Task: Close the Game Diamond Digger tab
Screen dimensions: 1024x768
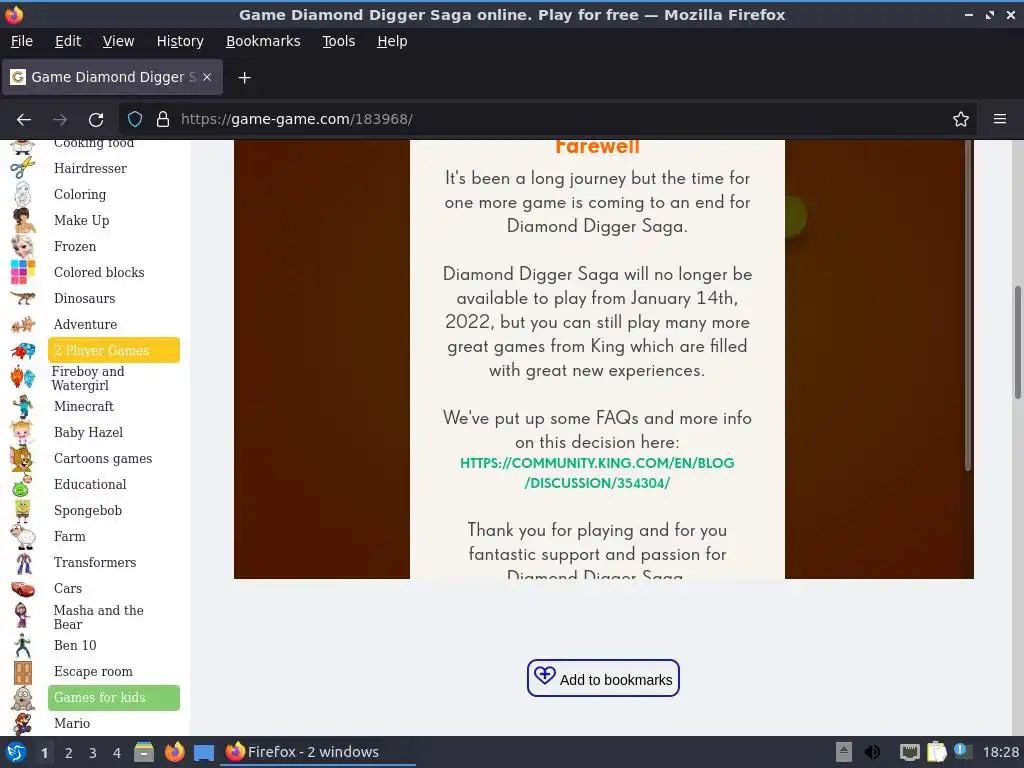Action: (x=207, y=77)
